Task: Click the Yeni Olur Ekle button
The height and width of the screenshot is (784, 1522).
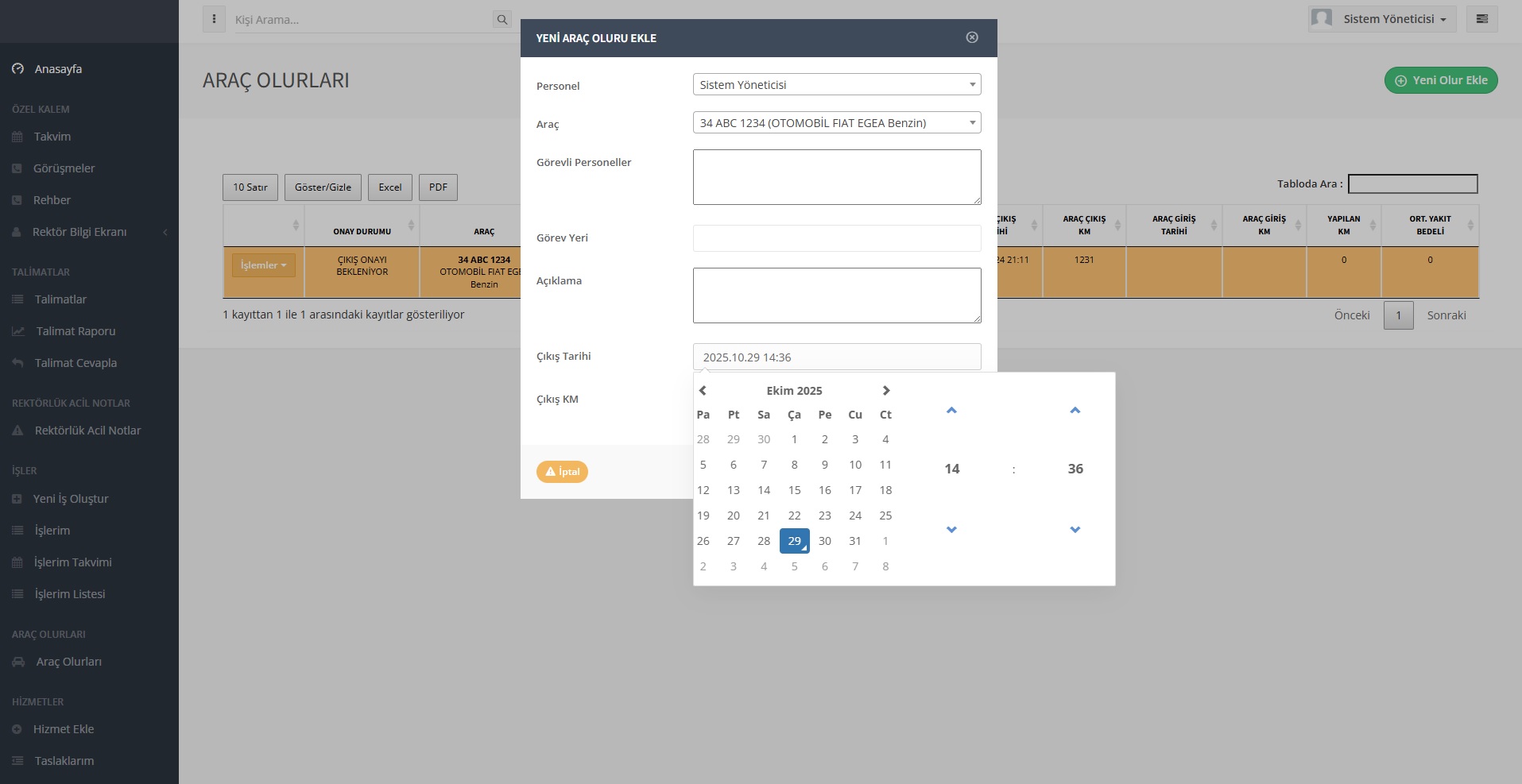Action: pos(1440,80)
